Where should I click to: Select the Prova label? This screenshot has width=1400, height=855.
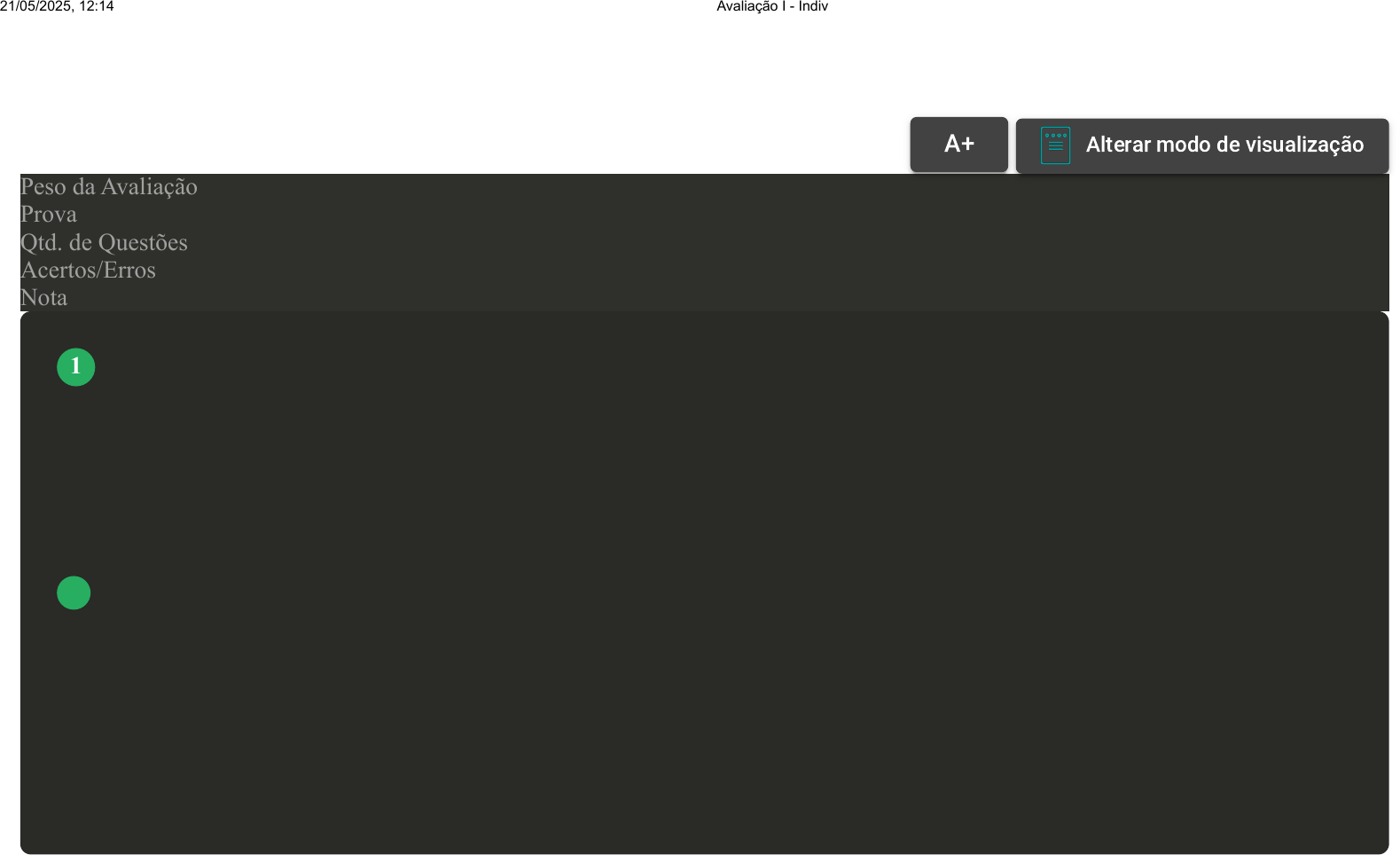(49, 215)
